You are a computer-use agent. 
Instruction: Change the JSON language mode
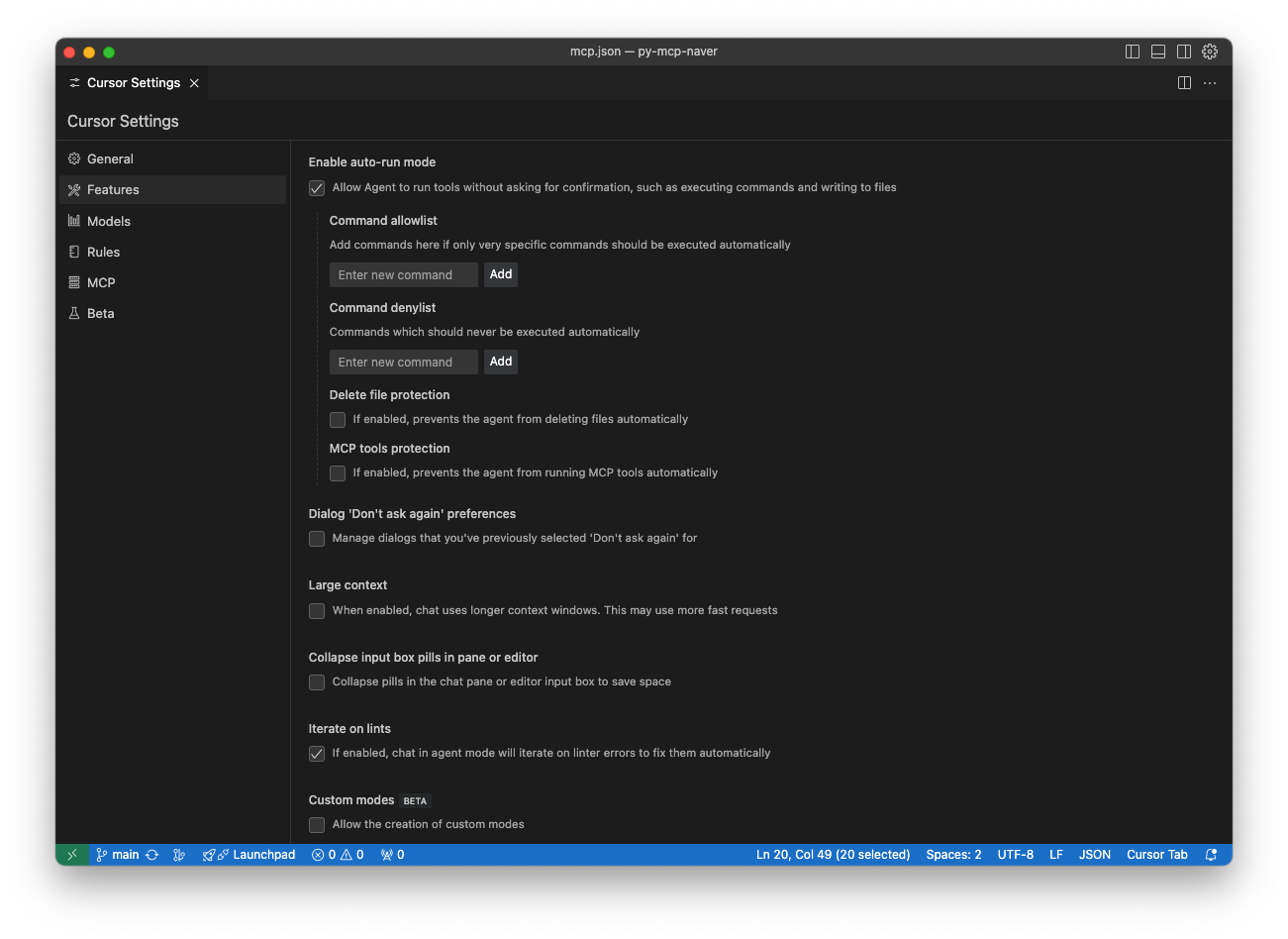[x=1094, y=855]
